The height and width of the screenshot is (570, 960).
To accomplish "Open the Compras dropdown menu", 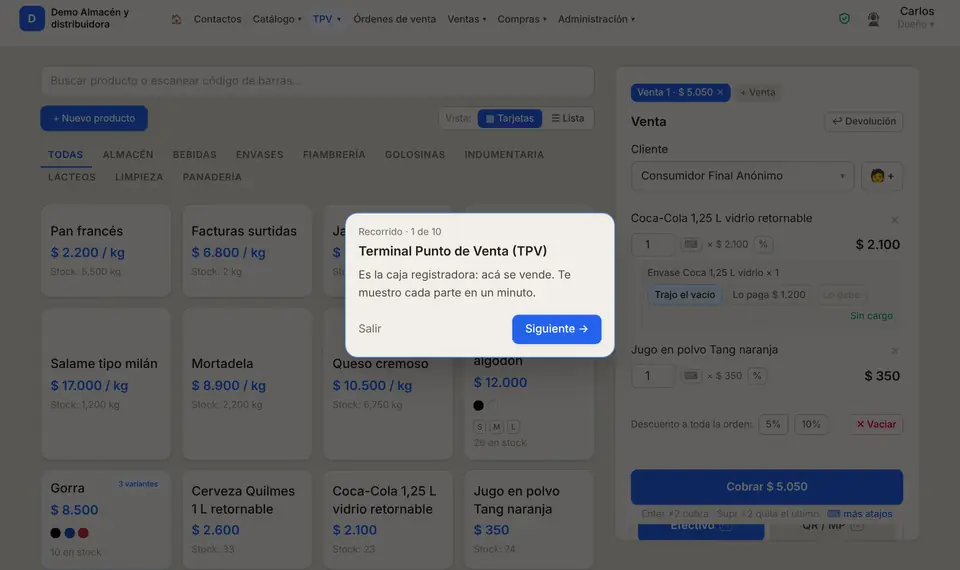I will [522, 19].
